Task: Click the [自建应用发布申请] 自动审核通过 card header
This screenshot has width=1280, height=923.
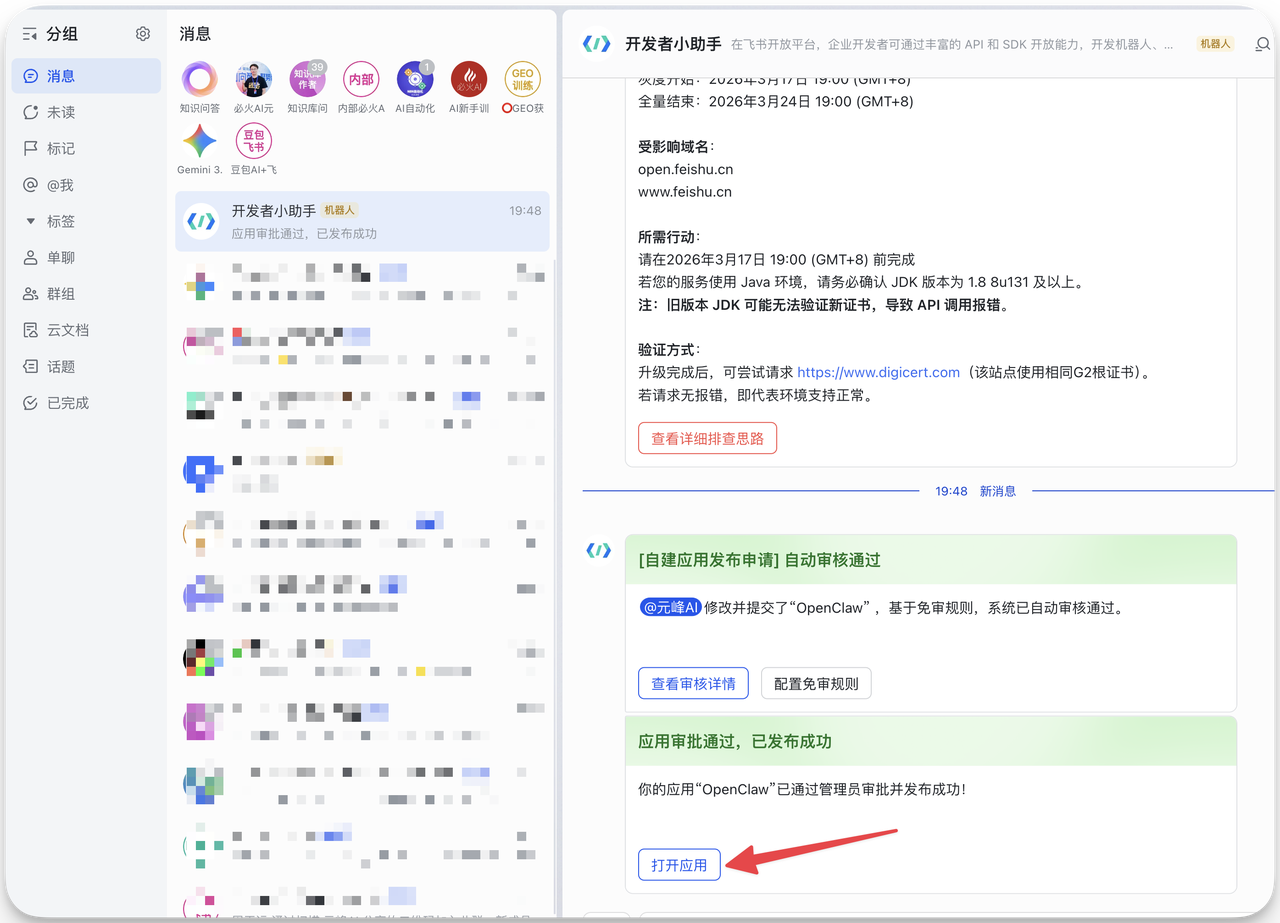Action: pos(931,560)
